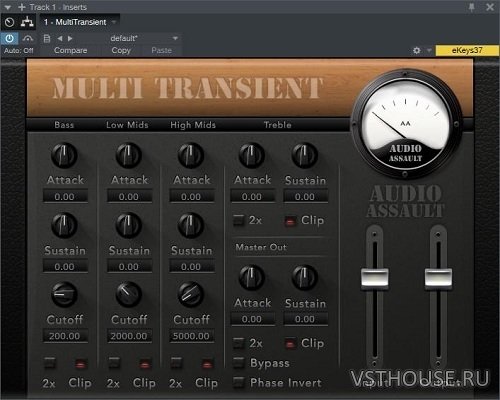Toggle the plugin power bypass icon
The image size is (500, 400).
coord(9,38)
